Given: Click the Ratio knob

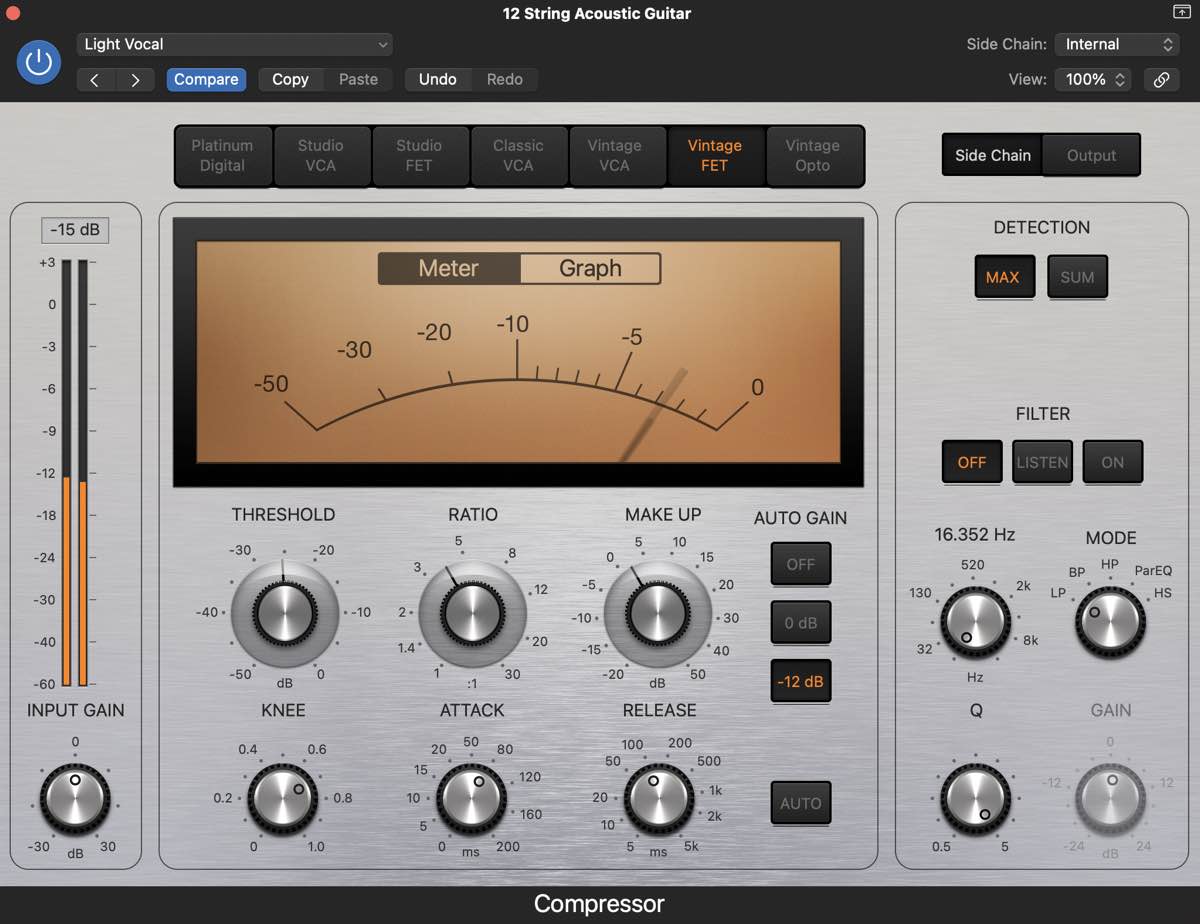Looking at the screenshot, I should 472,613.
